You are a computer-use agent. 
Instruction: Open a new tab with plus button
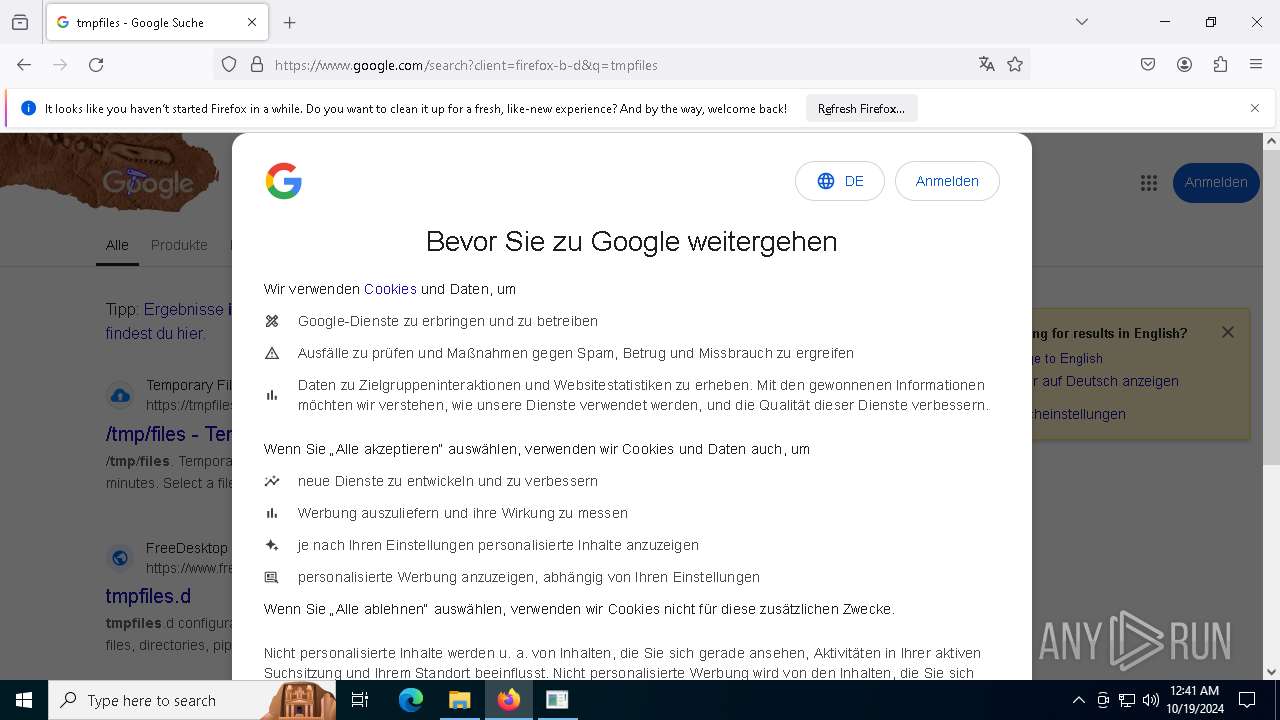[x=290, y=22]
